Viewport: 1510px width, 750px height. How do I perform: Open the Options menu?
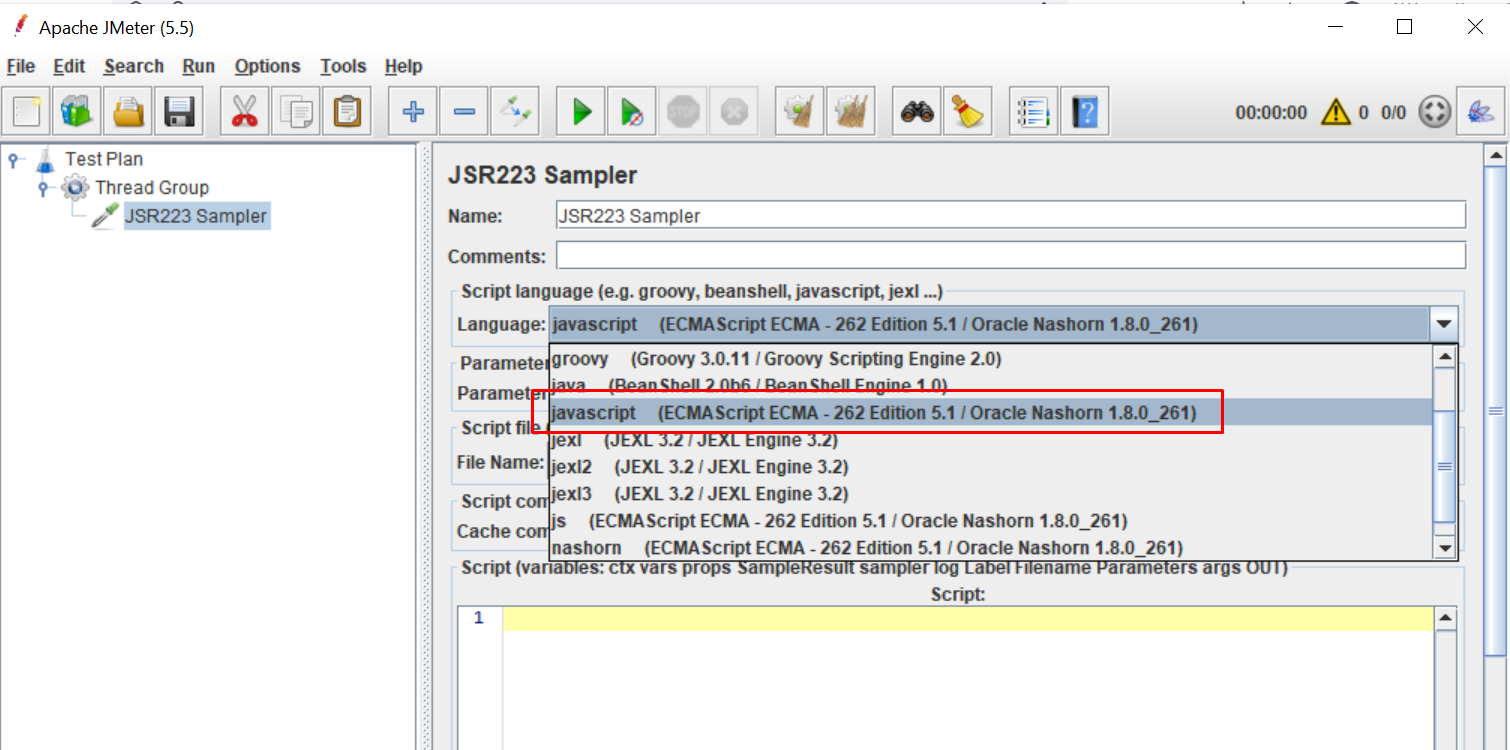click(x=267, y=66)
